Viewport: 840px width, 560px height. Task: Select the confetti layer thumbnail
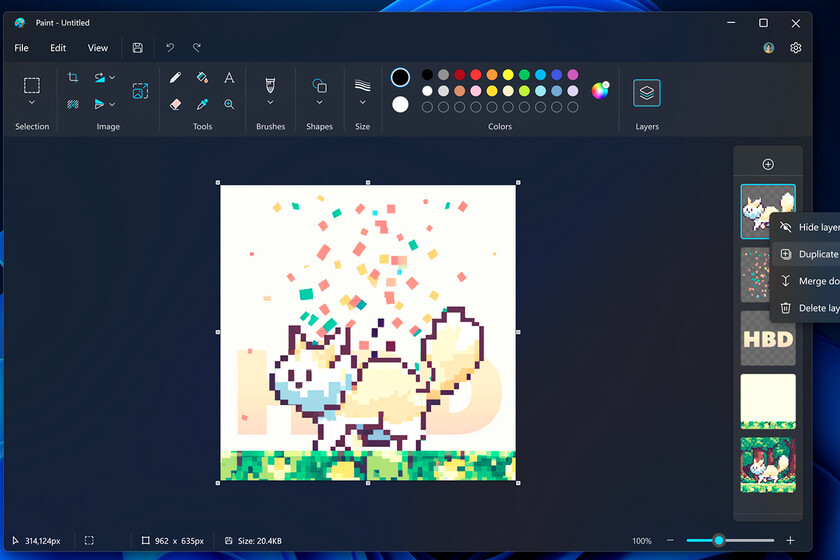755,275
